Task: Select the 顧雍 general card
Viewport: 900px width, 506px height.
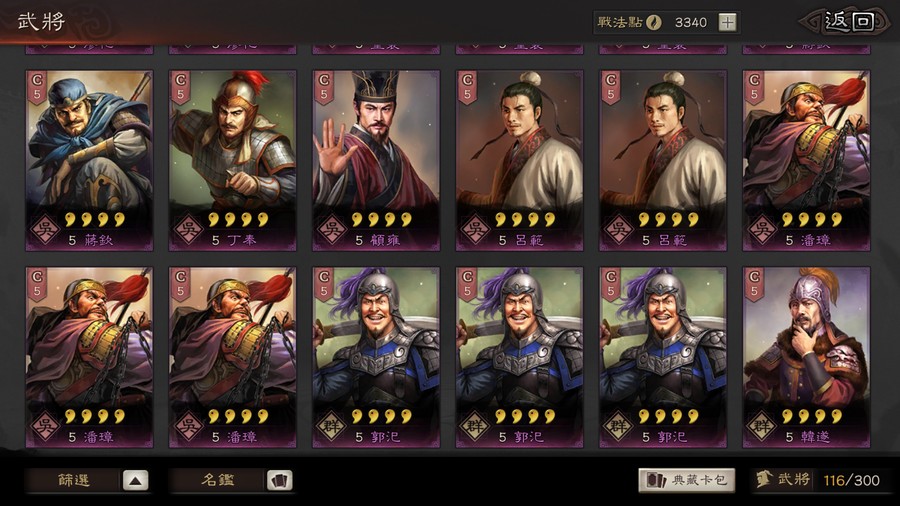Action: pos(376,161)
